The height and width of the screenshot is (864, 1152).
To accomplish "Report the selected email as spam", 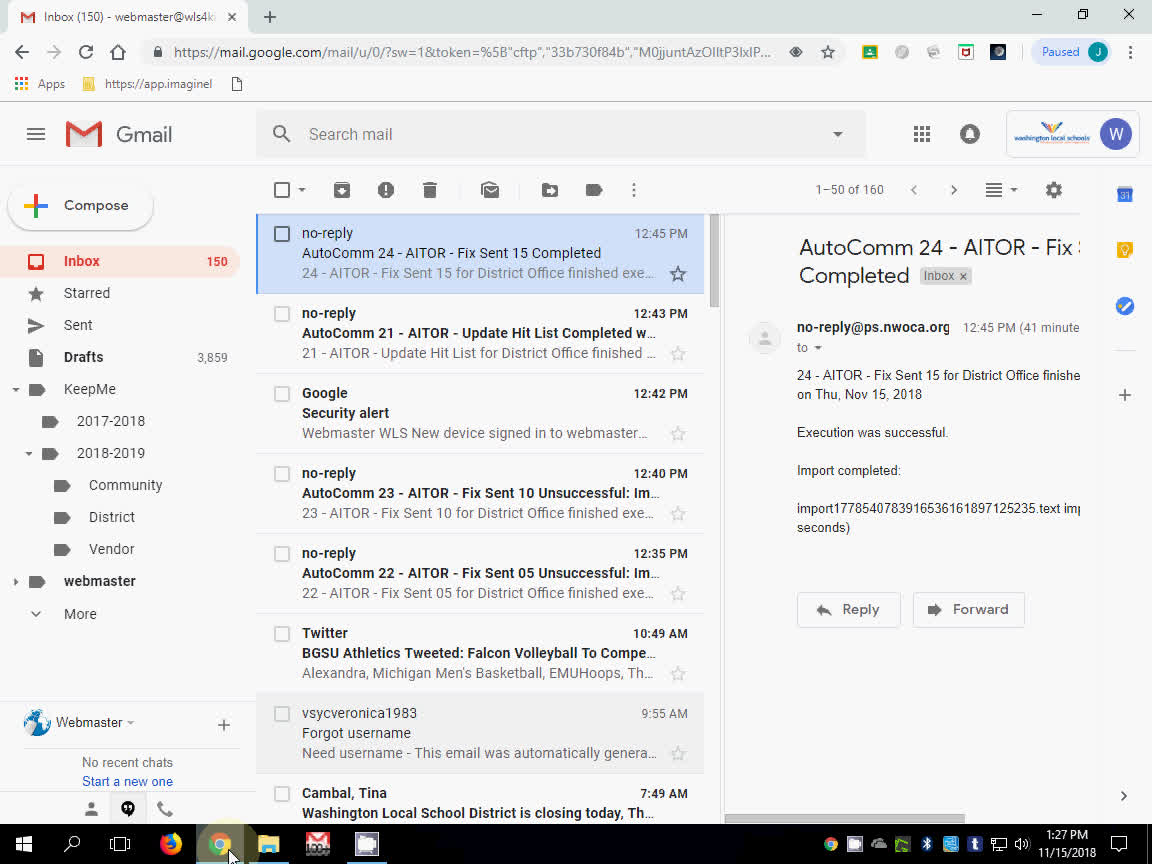I will [386, 189].
